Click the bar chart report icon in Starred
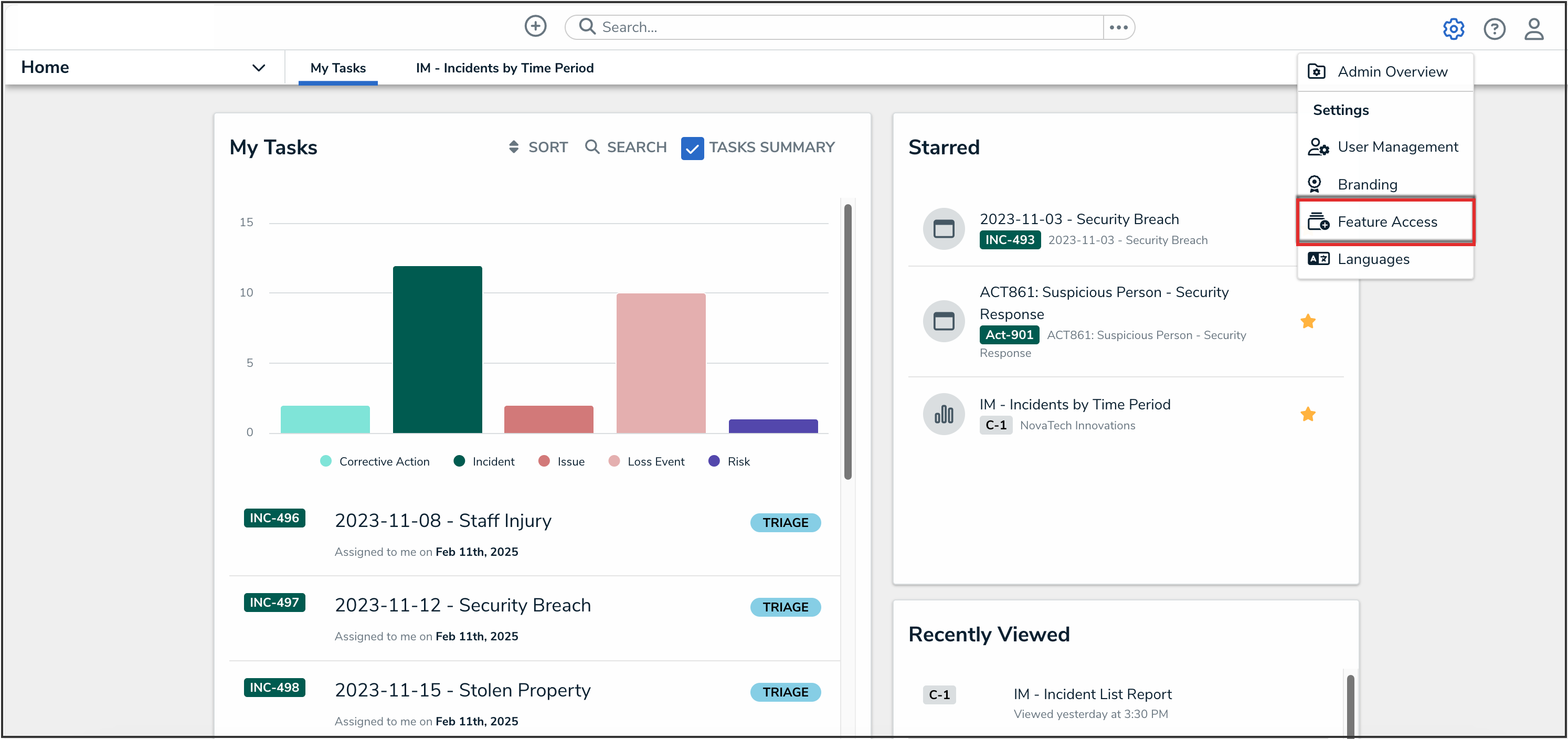The height and width of the screenshot is (739, 1568). (x=944, y=415)
